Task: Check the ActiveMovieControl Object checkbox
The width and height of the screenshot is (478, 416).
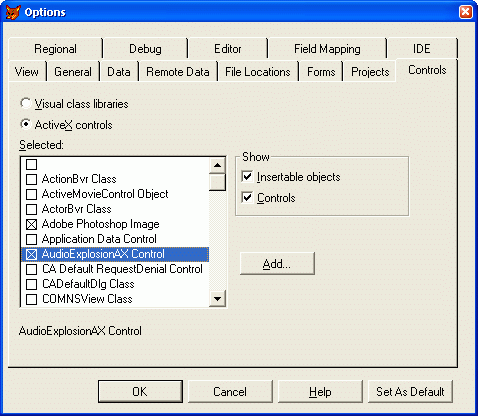Action: click(31, 194)
